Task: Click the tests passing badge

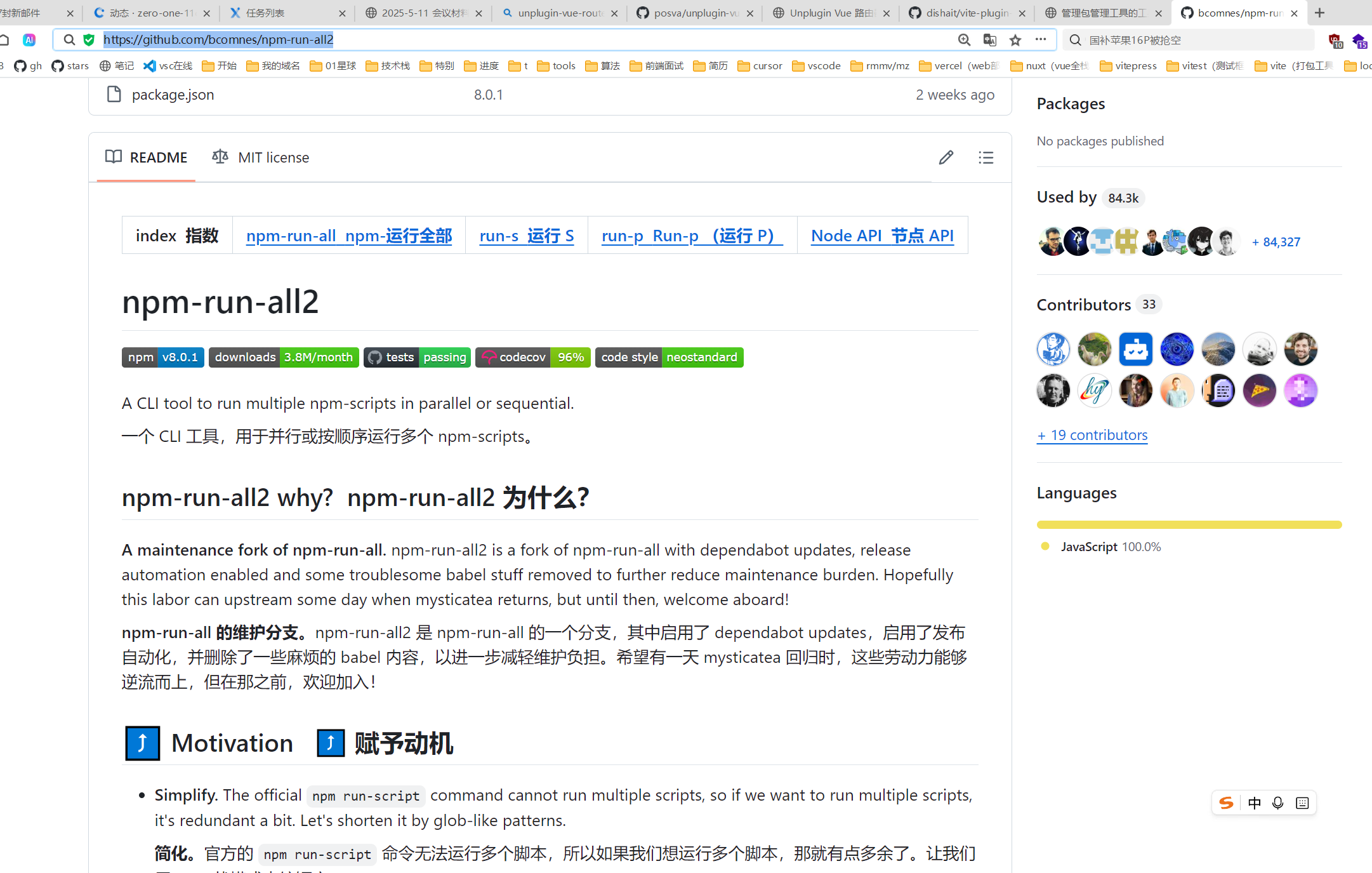Action: (x=417, y=357)
